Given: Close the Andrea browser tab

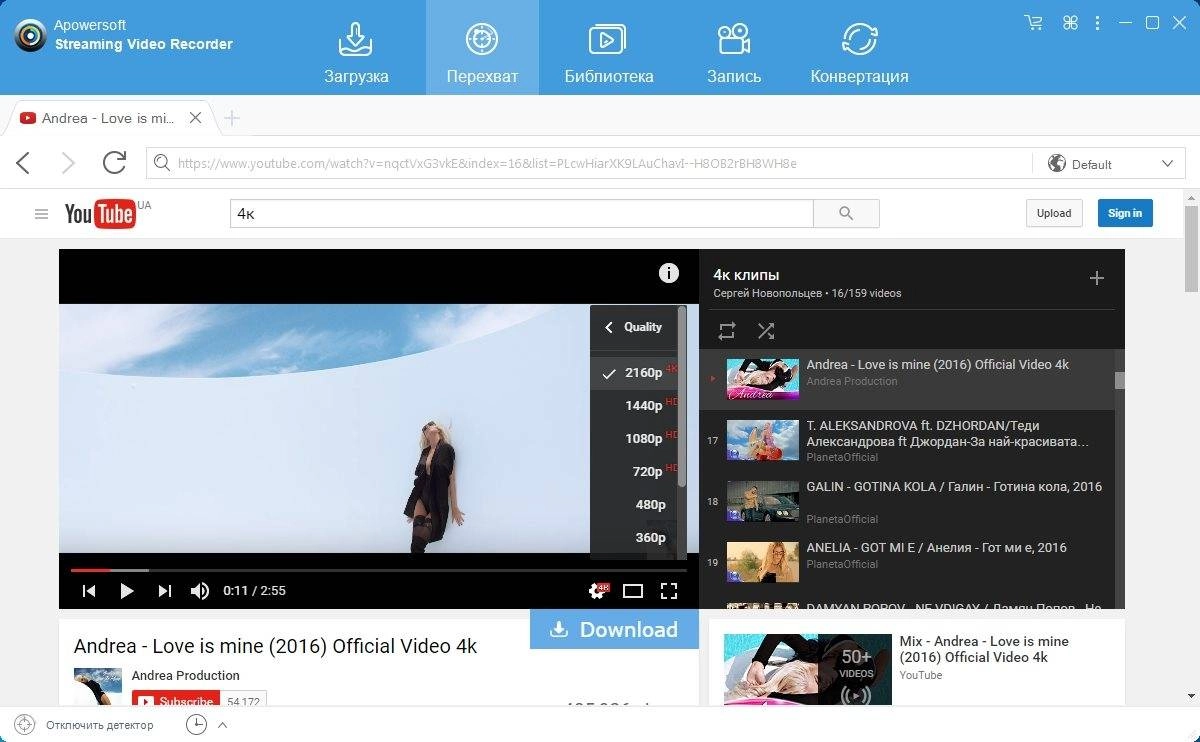Looking at the screenshot, I should pyautogui.click(x=196, y=118).
